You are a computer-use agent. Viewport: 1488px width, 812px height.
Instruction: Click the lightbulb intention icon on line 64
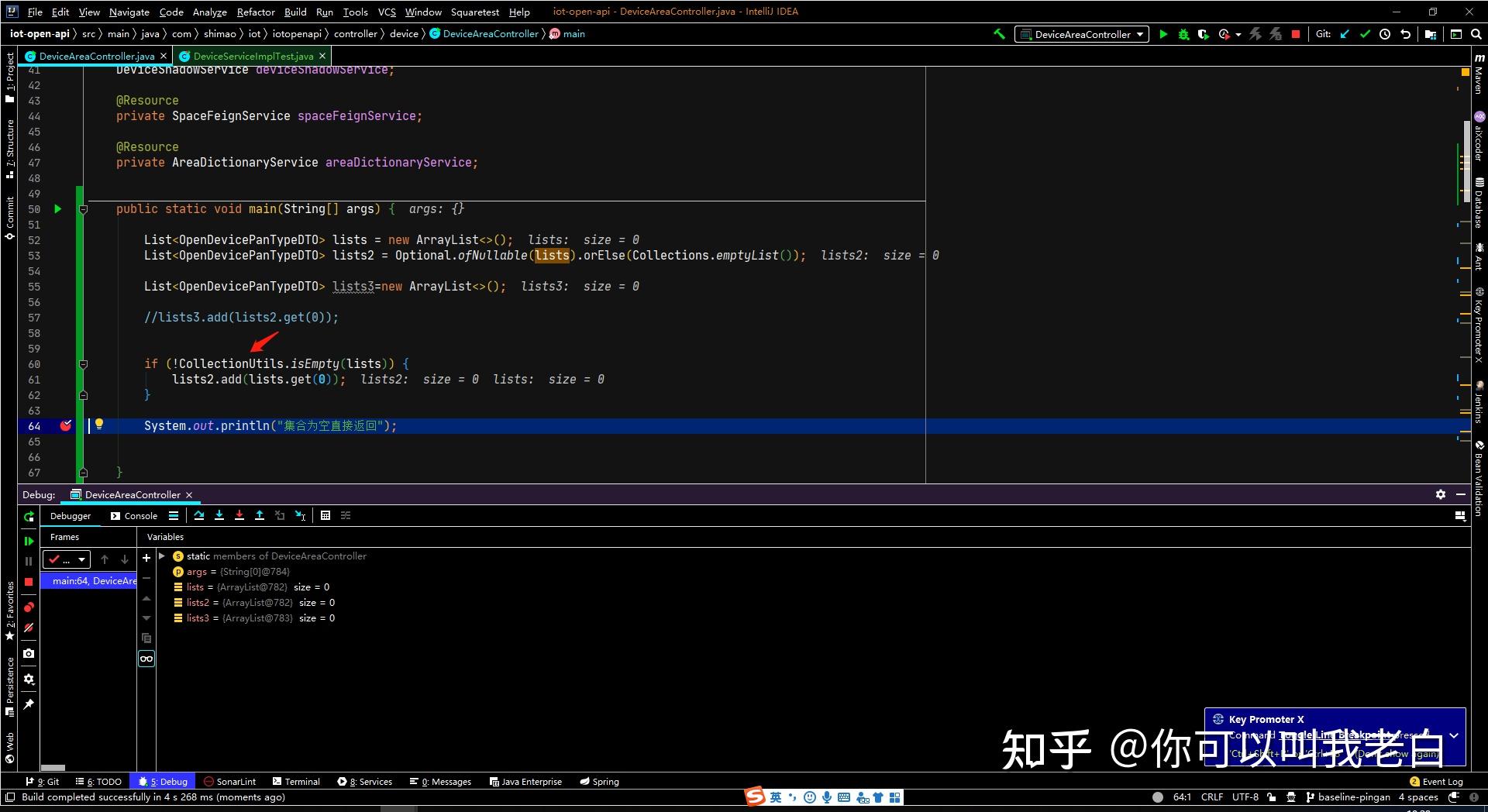click(x=99, y=425)
